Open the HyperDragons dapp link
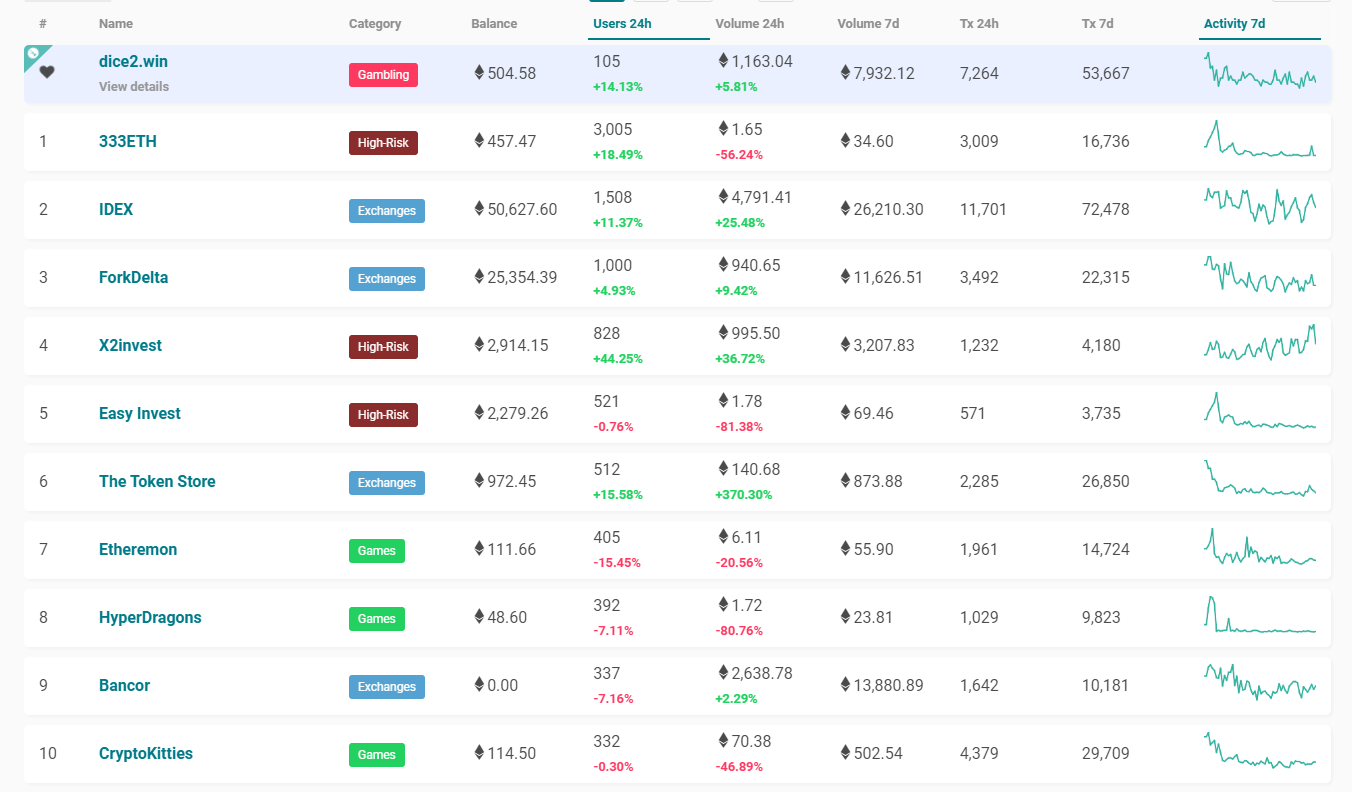 tap(150, 617)
